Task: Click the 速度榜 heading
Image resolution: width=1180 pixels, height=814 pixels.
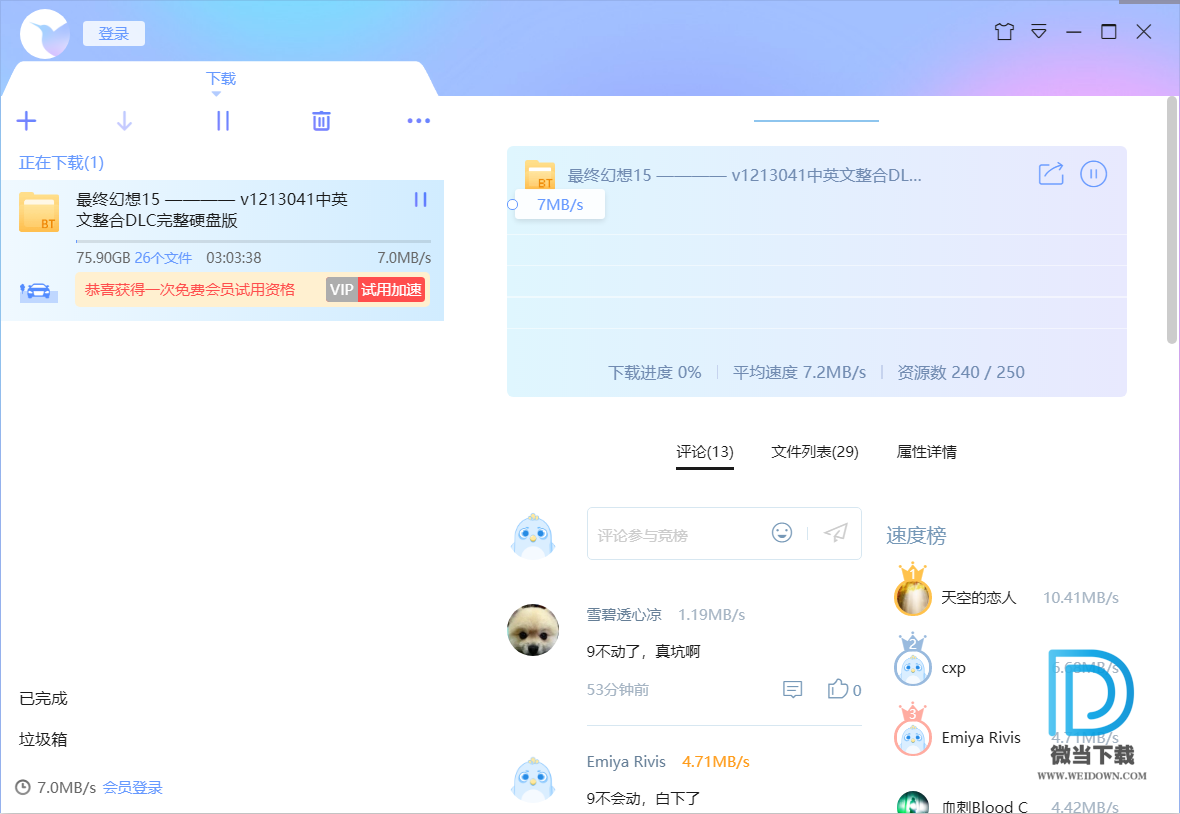Action: click(916, 536)
